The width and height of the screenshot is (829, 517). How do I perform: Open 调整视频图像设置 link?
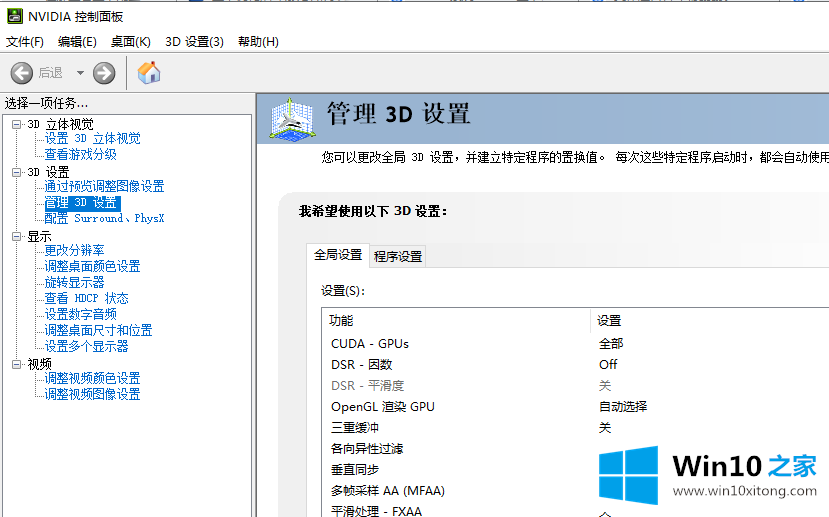click(93, 394)
